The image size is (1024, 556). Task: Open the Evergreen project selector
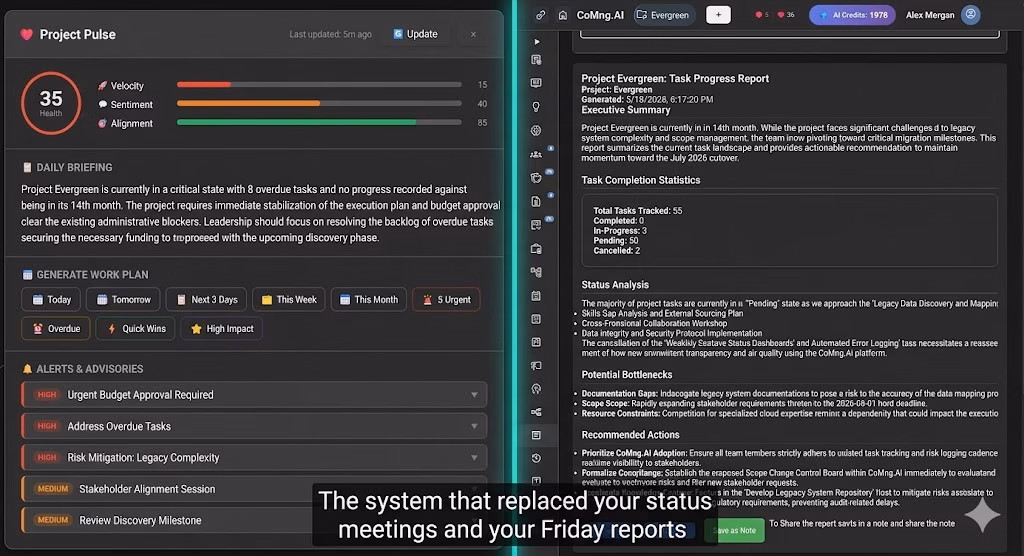pyautogui.click(x=663, y=14)
